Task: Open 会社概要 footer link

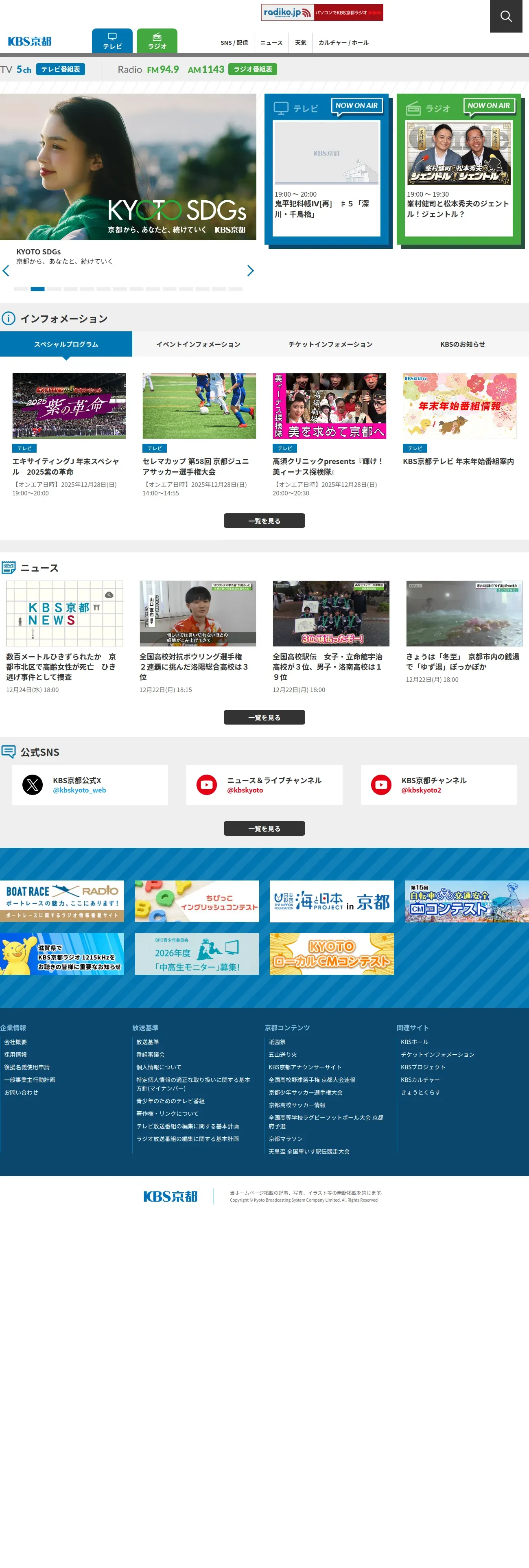Action: pos(16,1042)
